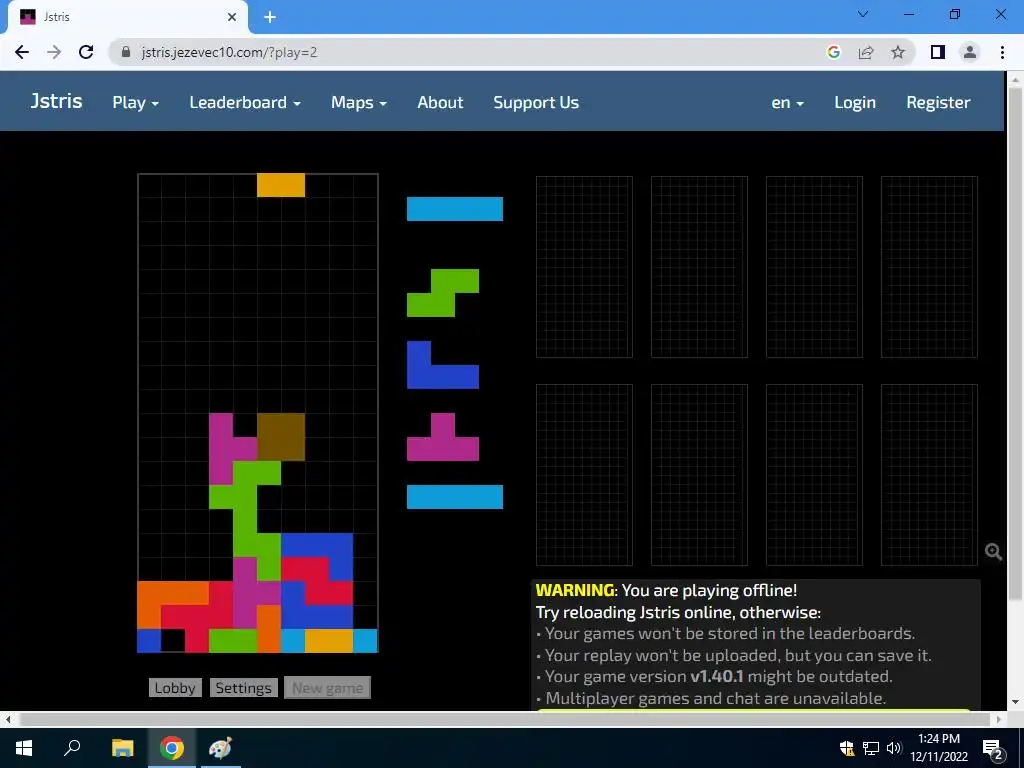Click the share page icon
Screen dimensions: 1024x768
(866, 52)
